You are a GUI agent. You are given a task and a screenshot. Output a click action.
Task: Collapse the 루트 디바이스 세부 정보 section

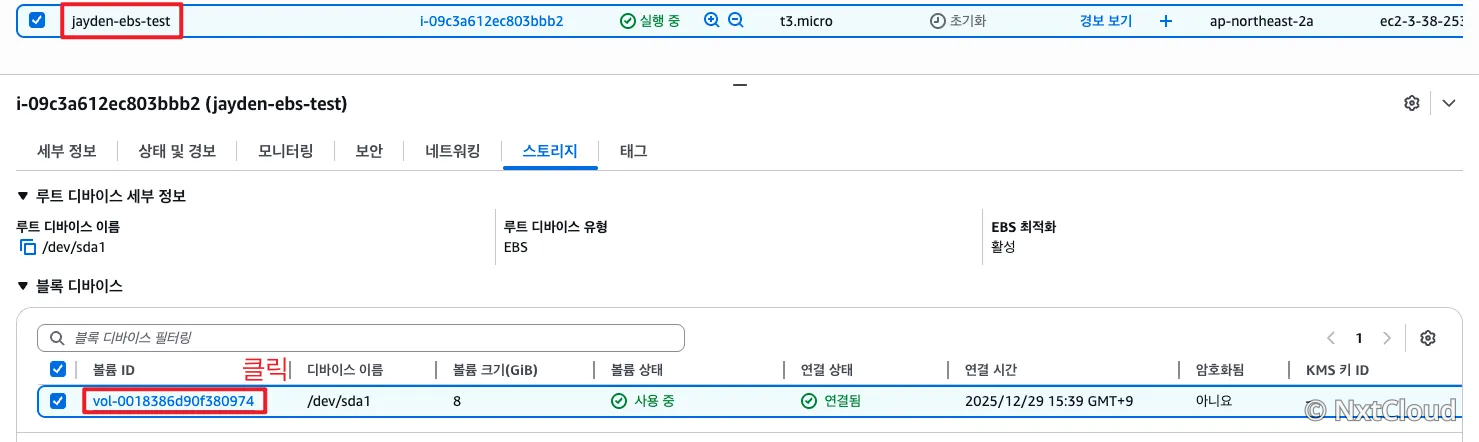pos(23,196)
